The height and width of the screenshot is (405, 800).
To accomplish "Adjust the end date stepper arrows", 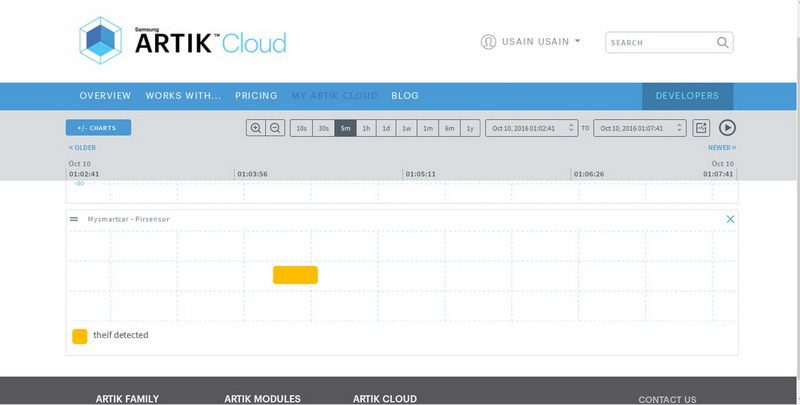I will pyautogui.click(x=679, y=128).
